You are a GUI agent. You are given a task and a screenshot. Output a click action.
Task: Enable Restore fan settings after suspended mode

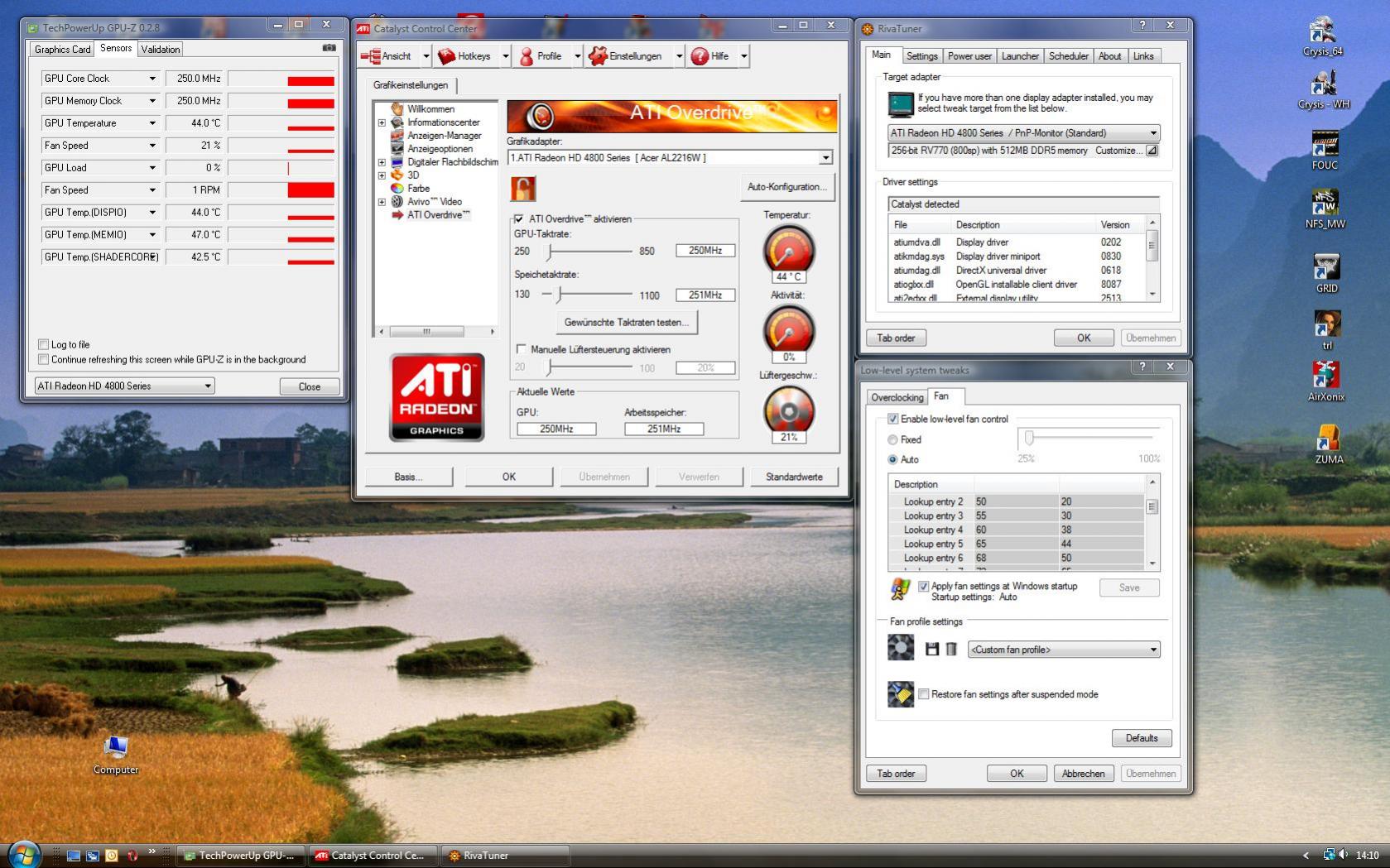coord(923,694)
